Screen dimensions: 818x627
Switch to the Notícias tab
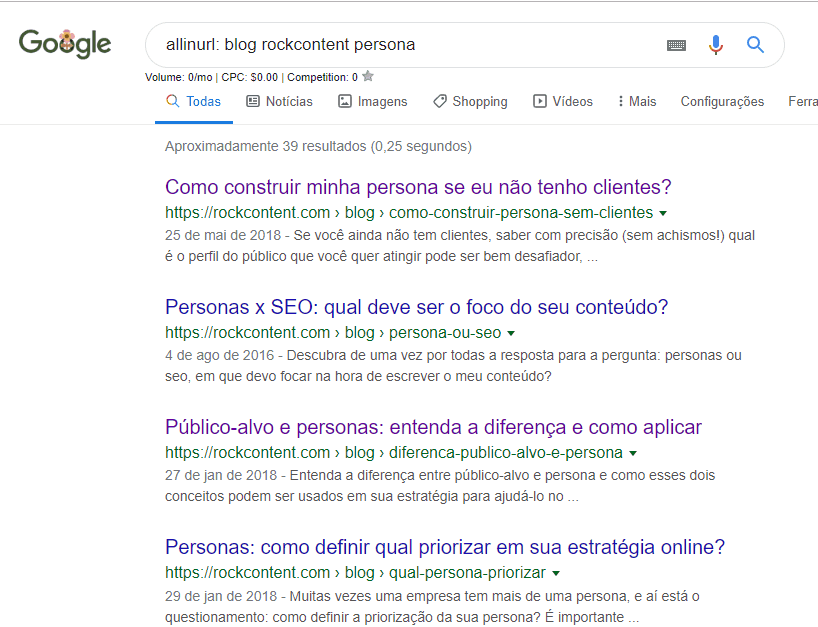(279, 101)
